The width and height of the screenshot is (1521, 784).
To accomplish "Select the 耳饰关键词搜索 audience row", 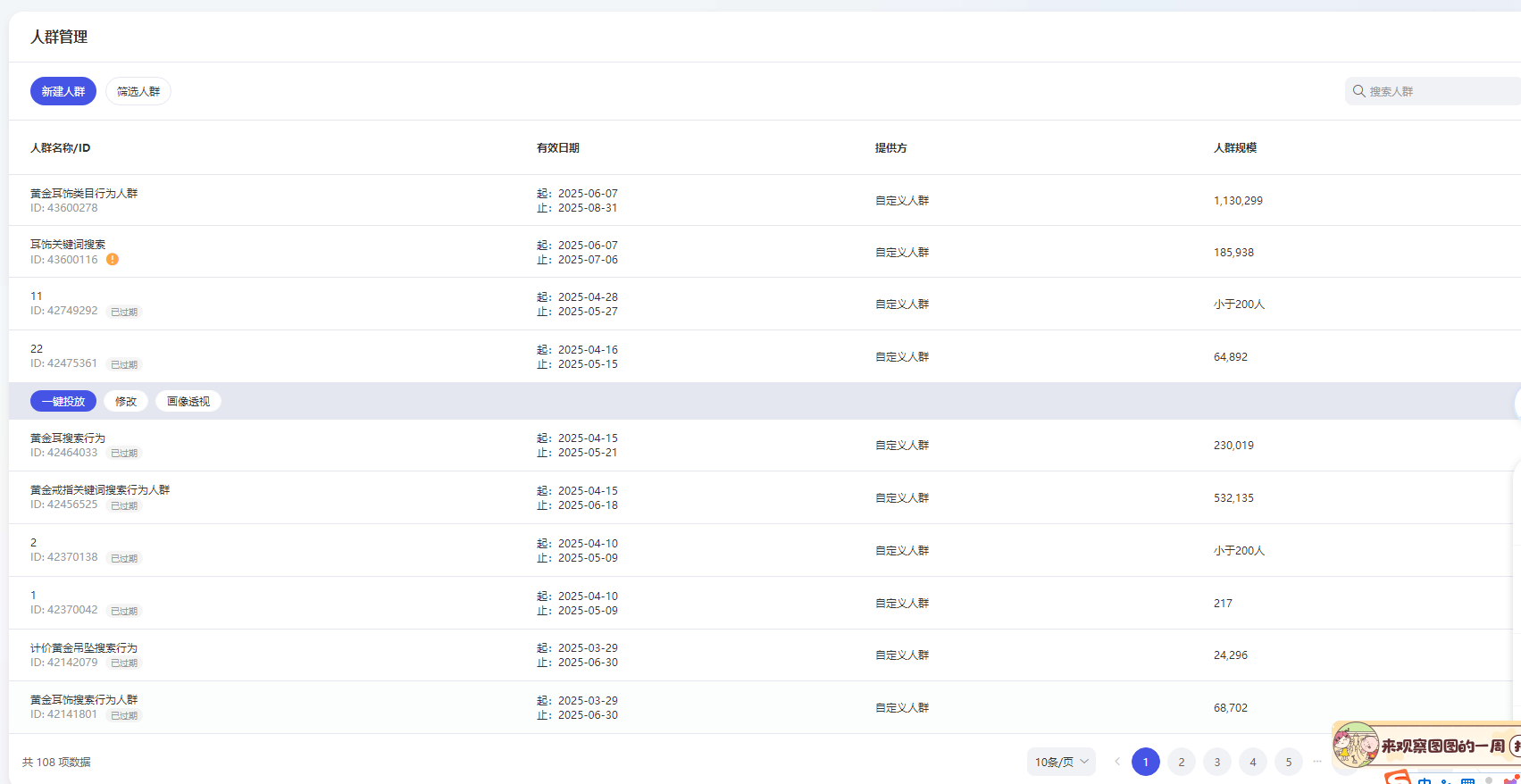I will pos(68,245).
